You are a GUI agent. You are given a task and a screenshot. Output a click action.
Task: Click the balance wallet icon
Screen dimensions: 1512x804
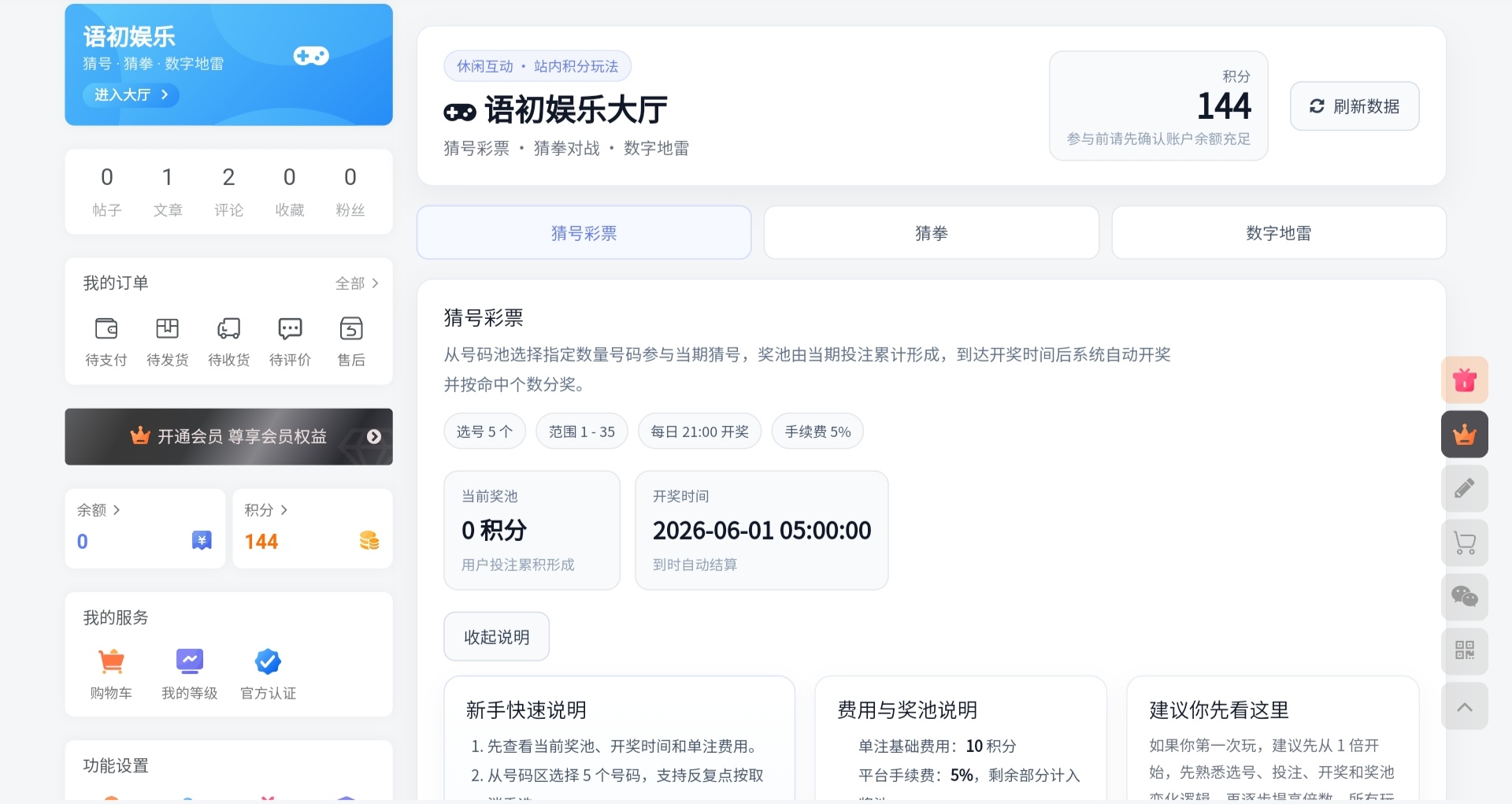tap(202, 540)
